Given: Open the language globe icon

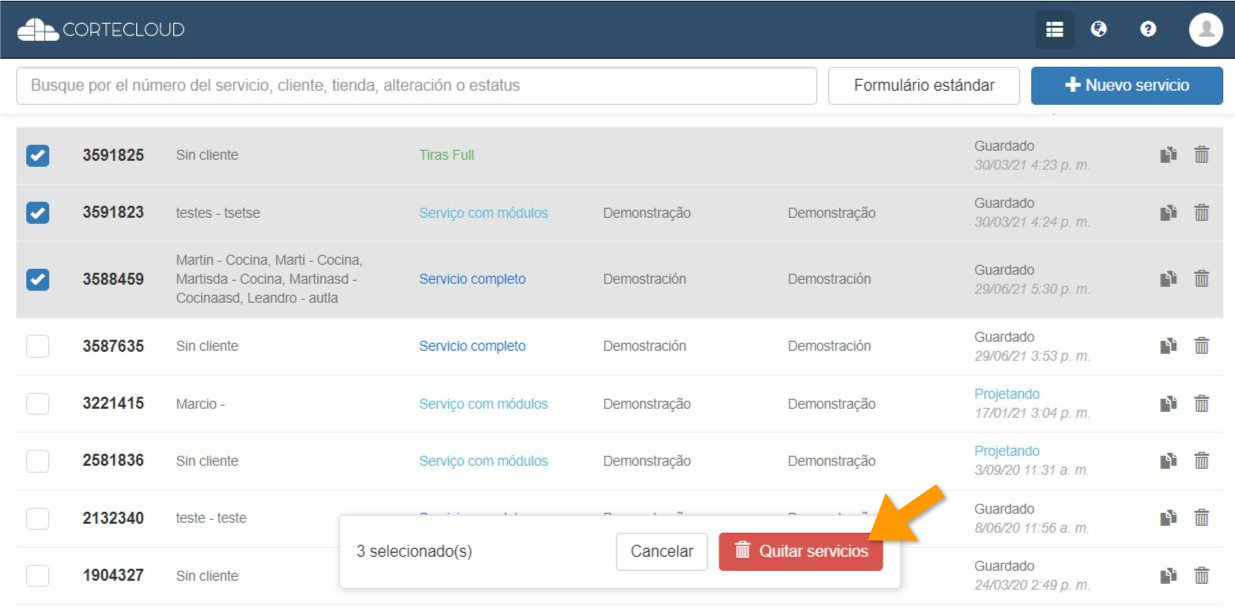Looking at the screenshot, I should tap(1099, 30).
